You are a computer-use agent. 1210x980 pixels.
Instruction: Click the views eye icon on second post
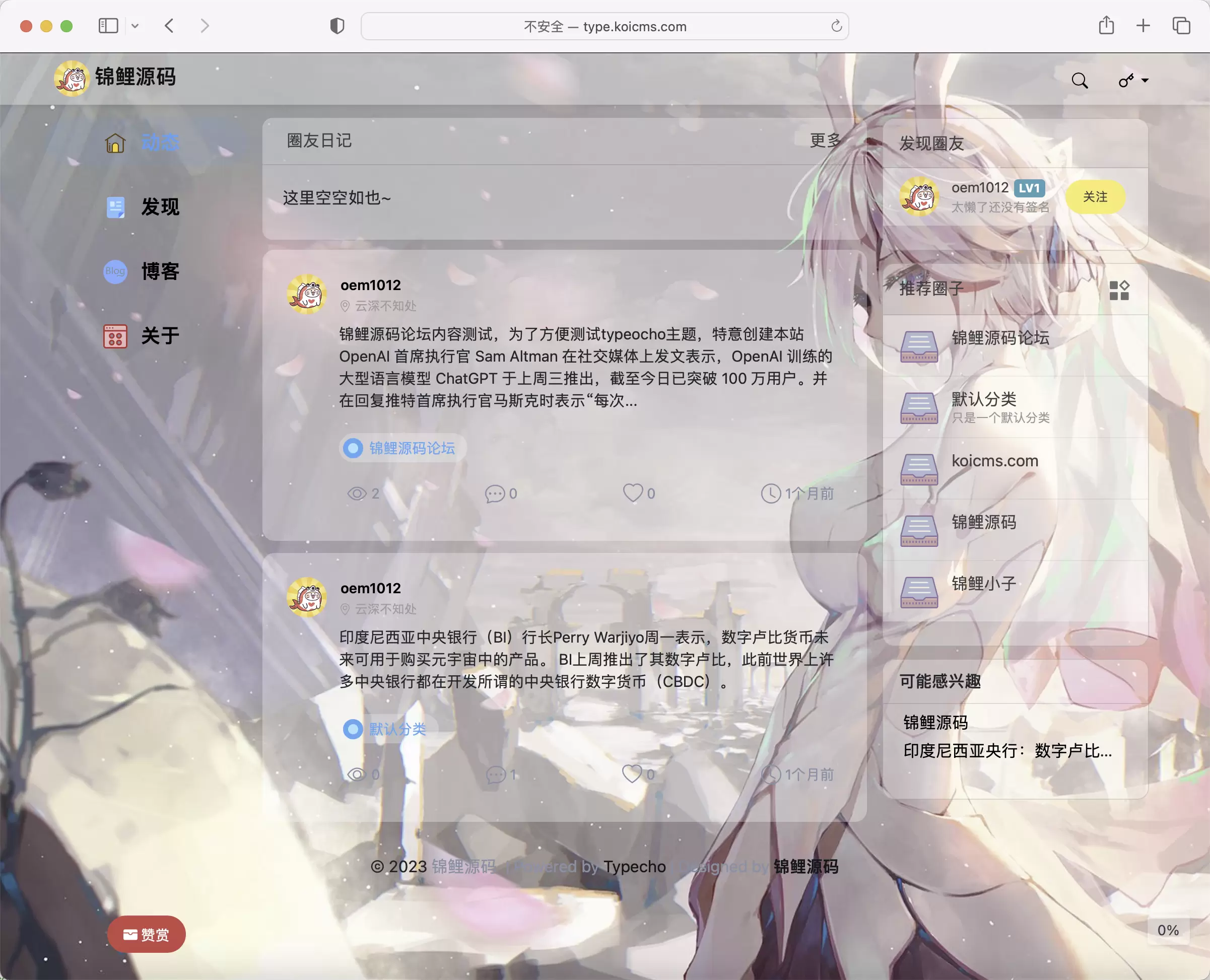(x=357, y=775)
